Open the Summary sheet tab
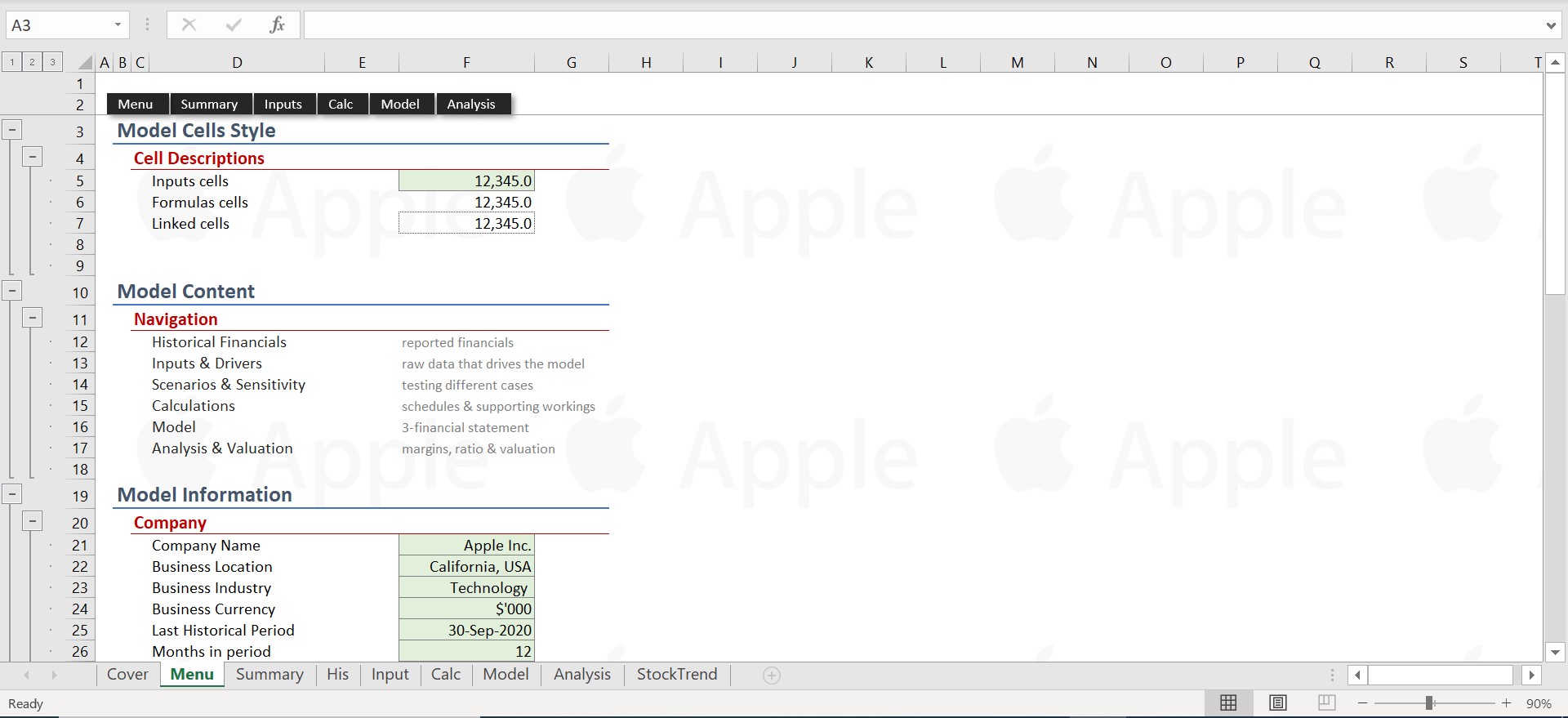The image size is (1568, 718). [x=269, y=675]
